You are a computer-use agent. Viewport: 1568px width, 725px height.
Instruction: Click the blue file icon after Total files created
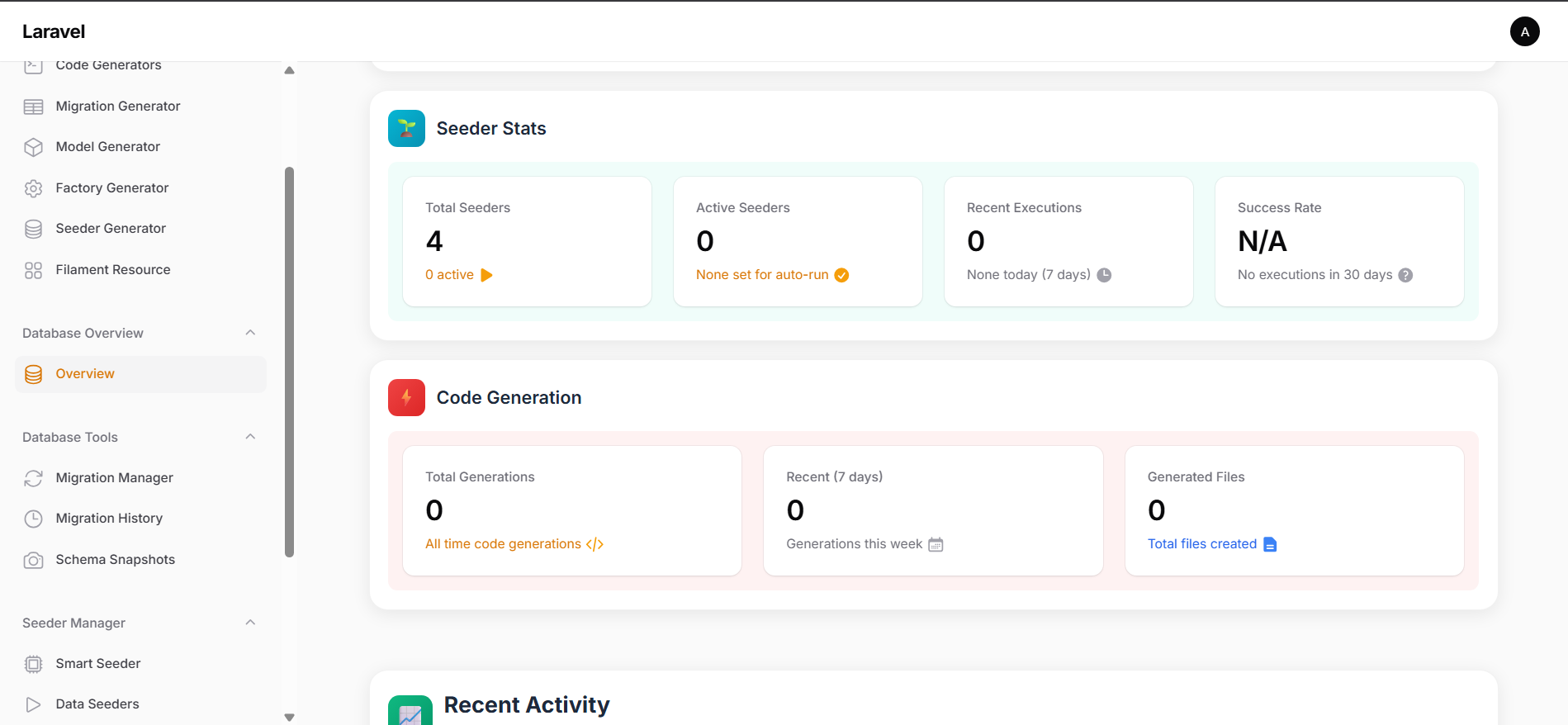click(x=1270, y=544)
